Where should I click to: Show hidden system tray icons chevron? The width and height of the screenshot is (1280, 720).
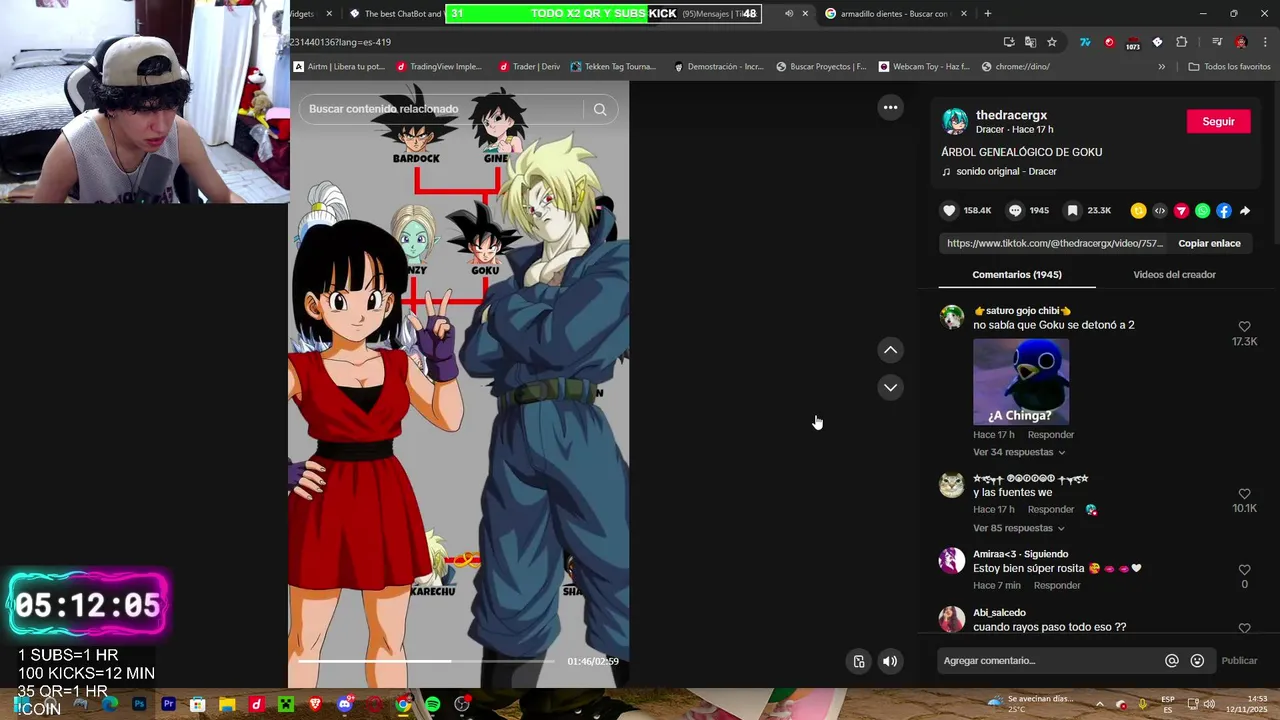(x=1099, y=704)
